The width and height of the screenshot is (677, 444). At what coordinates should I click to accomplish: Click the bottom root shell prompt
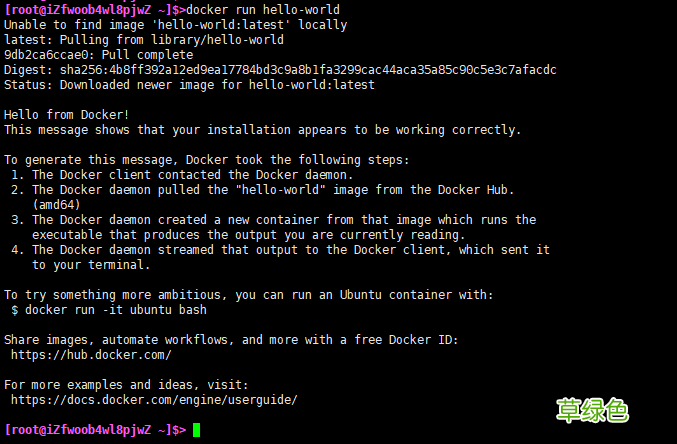pos(95,430)
